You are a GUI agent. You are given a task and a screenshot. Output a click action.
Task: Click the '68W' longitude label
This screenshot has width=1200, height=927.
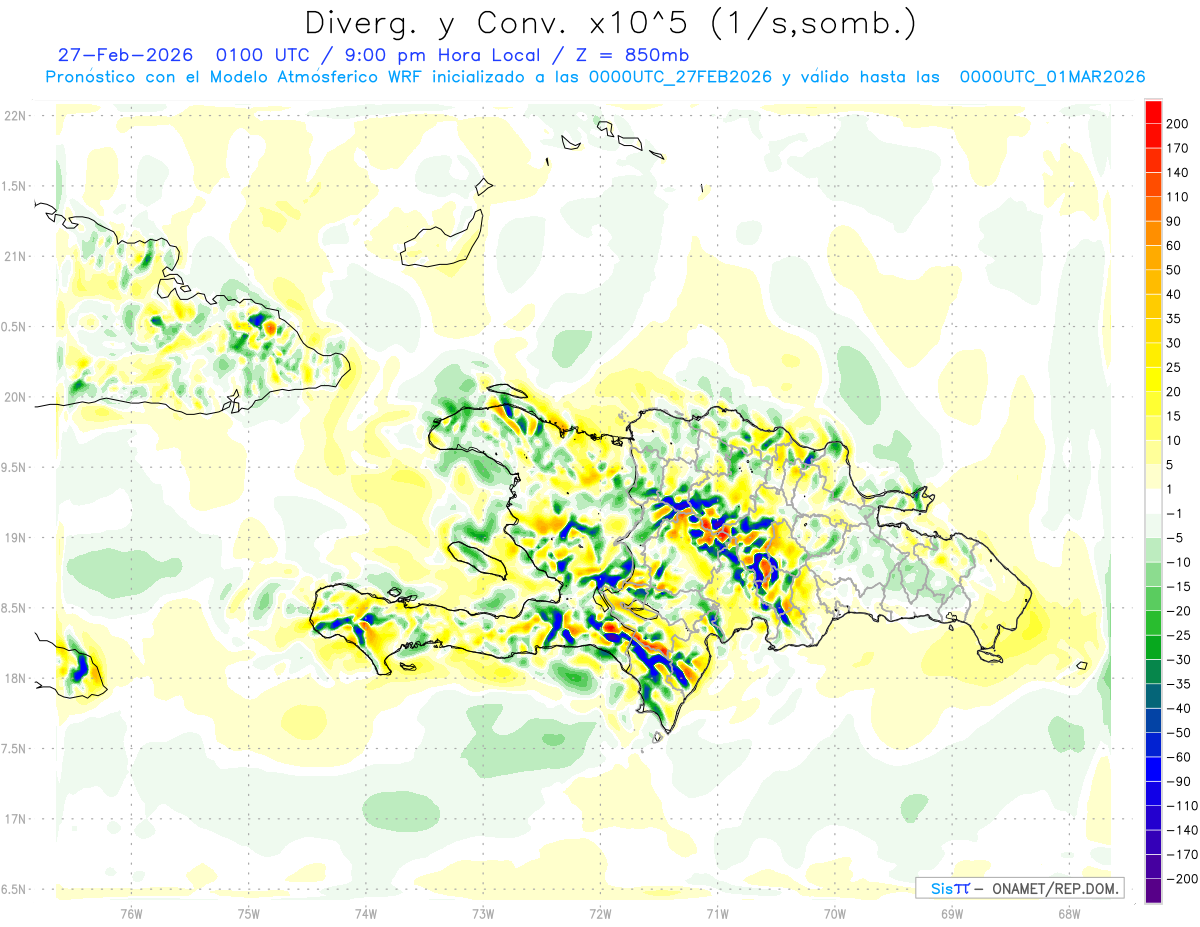[x=1069, y=912]
